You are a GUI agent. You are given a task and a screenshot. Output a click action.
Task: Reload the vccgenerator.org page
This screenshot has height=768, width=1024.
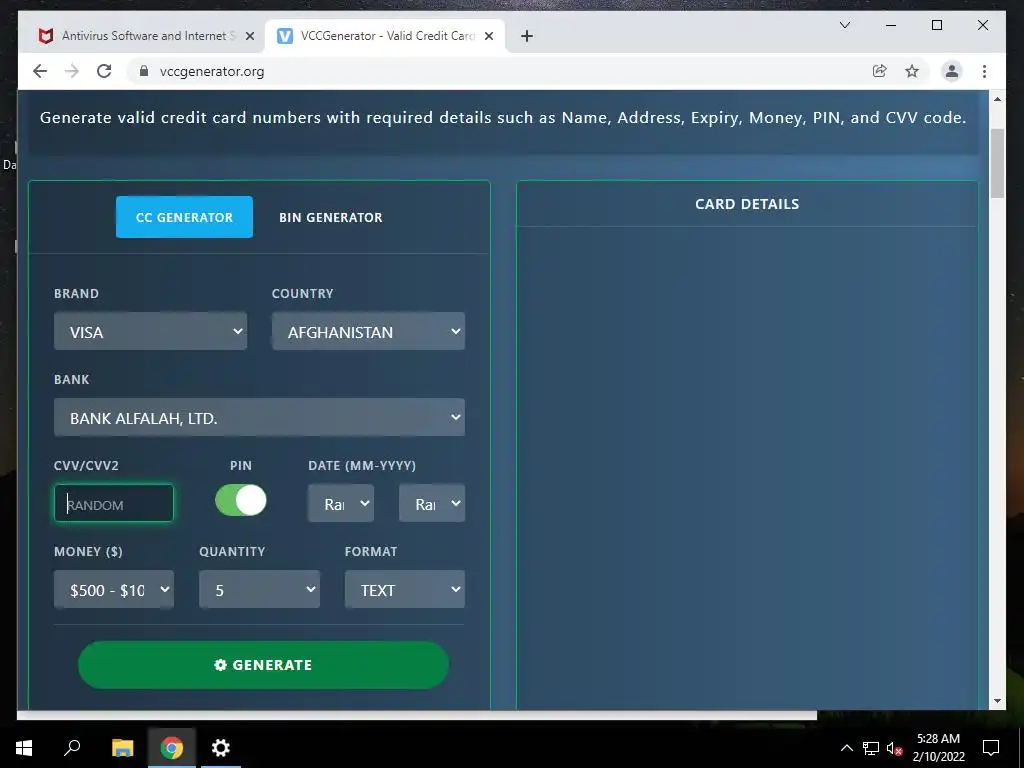(104, 71)
